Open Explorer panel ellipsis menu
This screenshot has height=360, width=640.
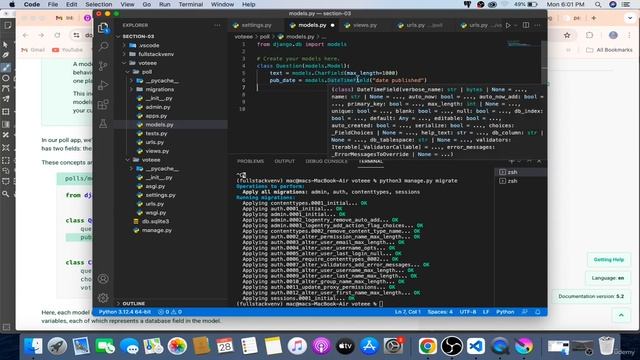coord(217,25)
